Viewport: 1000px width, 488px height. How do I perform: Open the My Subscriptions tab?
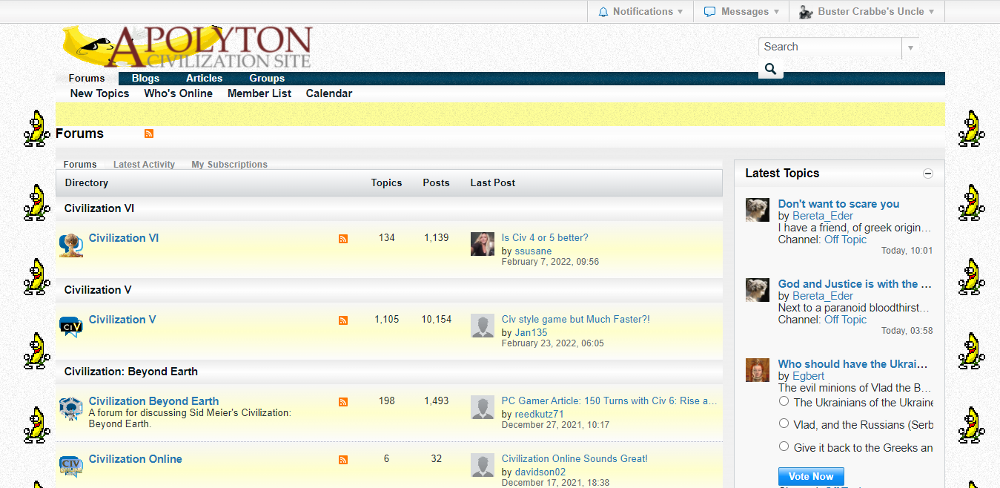tap(230, 165)
